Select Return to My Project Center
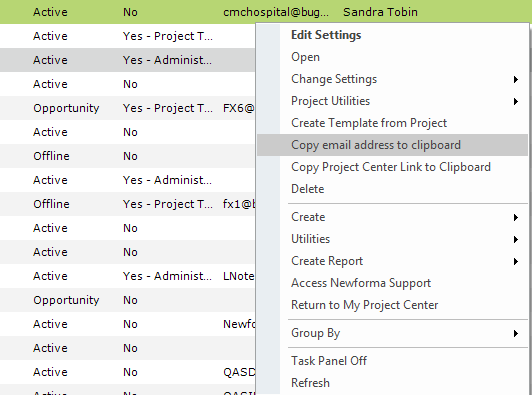This screenshot has height=395, width=532. coord(364,305)
